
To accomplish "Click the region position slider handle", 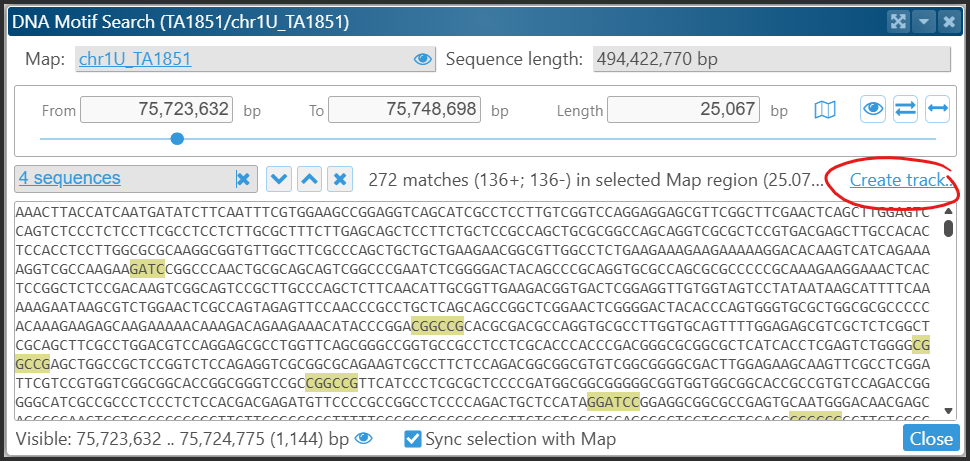I will 177,139.
